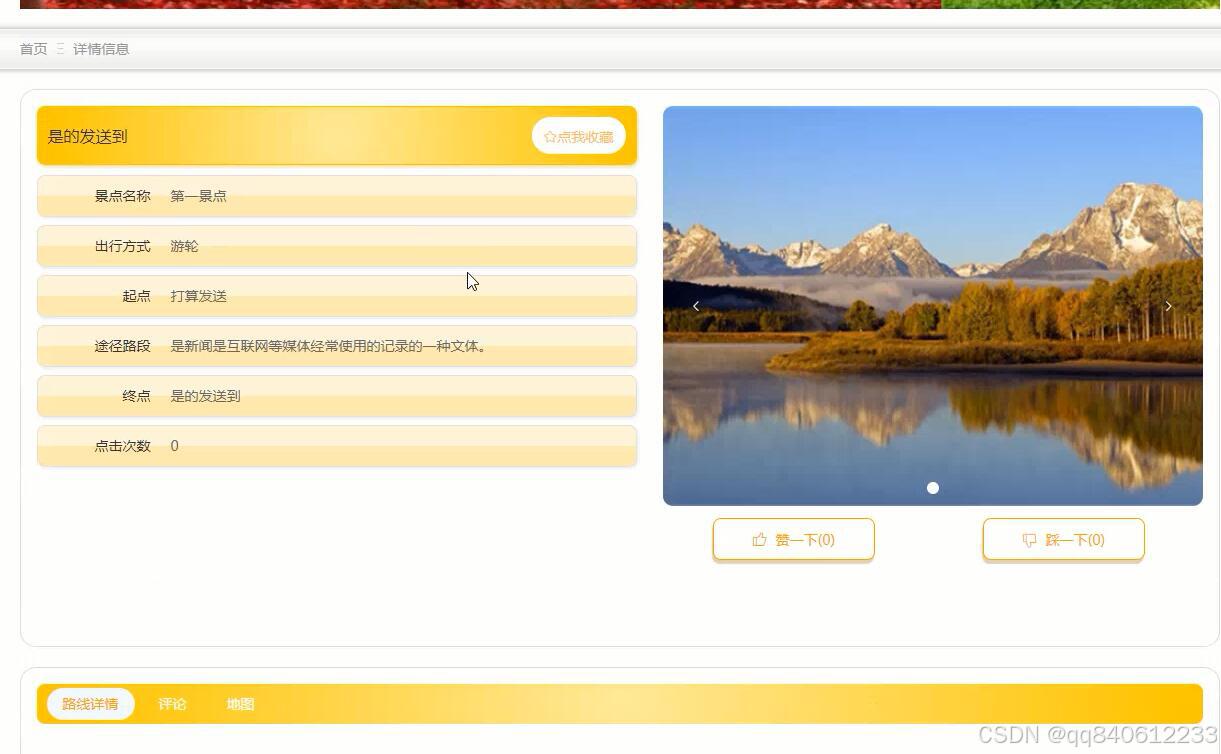Click the mountain lake landscape image
This screenshot has width=1221, height=754.
933,306
